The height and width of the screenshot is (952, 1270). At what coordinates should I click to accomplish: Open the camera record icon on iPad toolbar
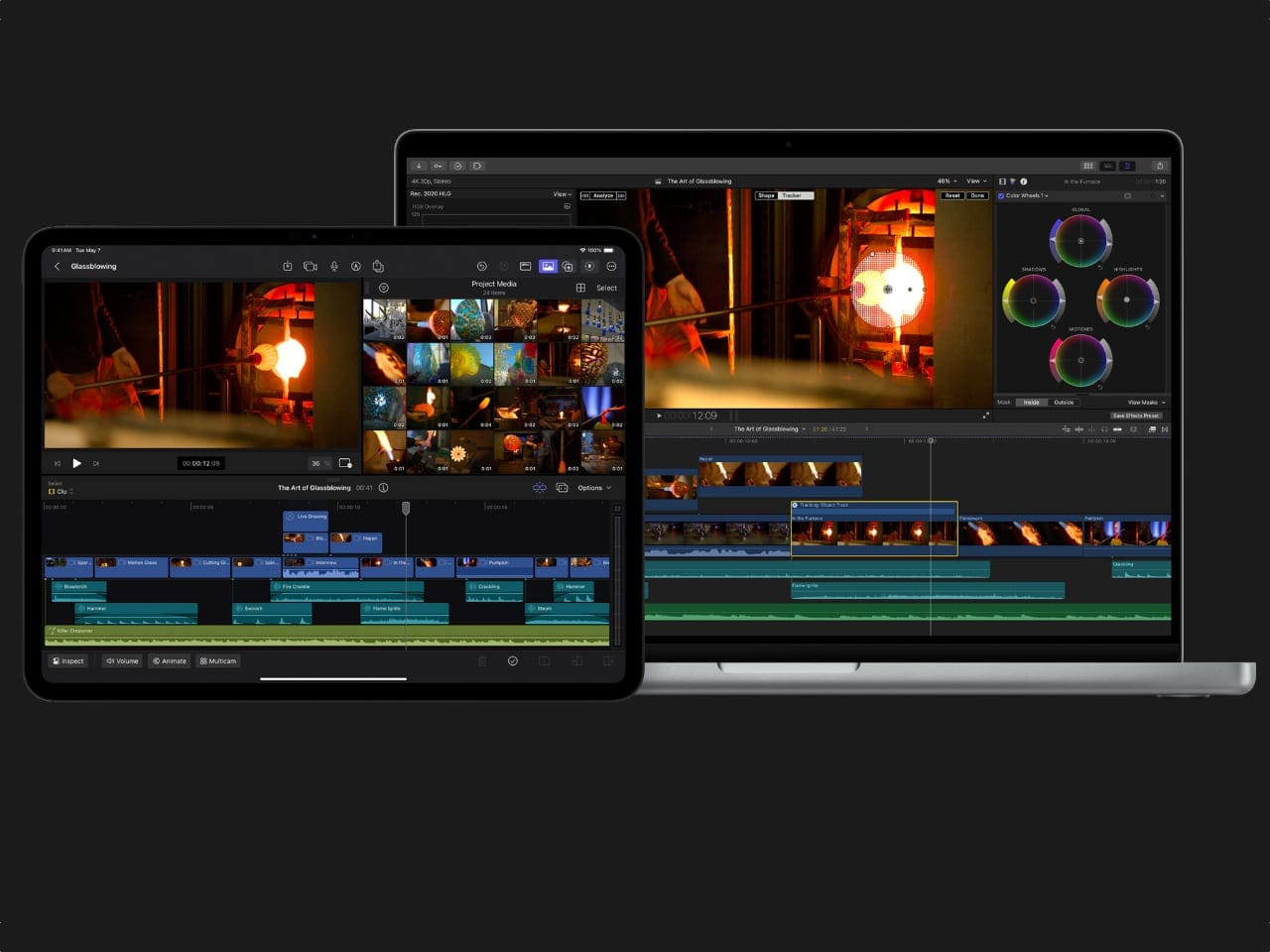click(x=310, y=266)
